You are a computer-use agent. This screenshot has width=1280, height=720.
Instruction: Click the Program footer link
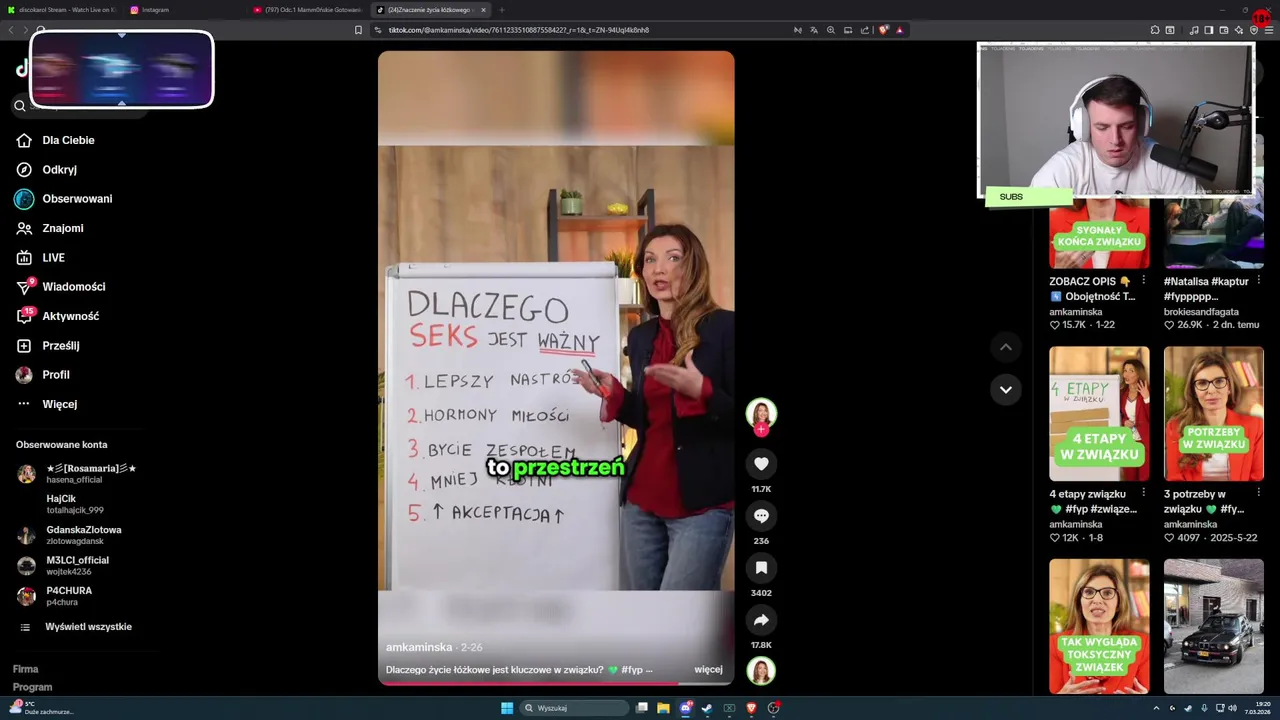click(32, 687)
